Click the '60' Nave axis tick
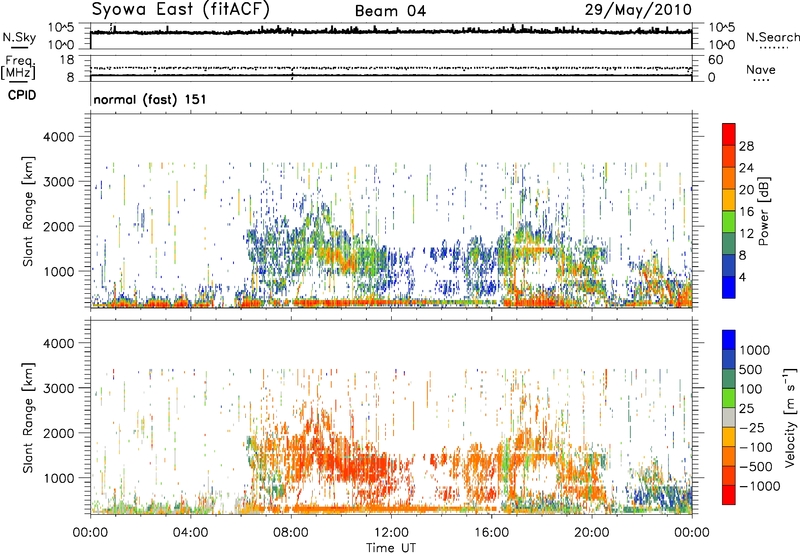The image size is (800, 554). pos(715,60)
